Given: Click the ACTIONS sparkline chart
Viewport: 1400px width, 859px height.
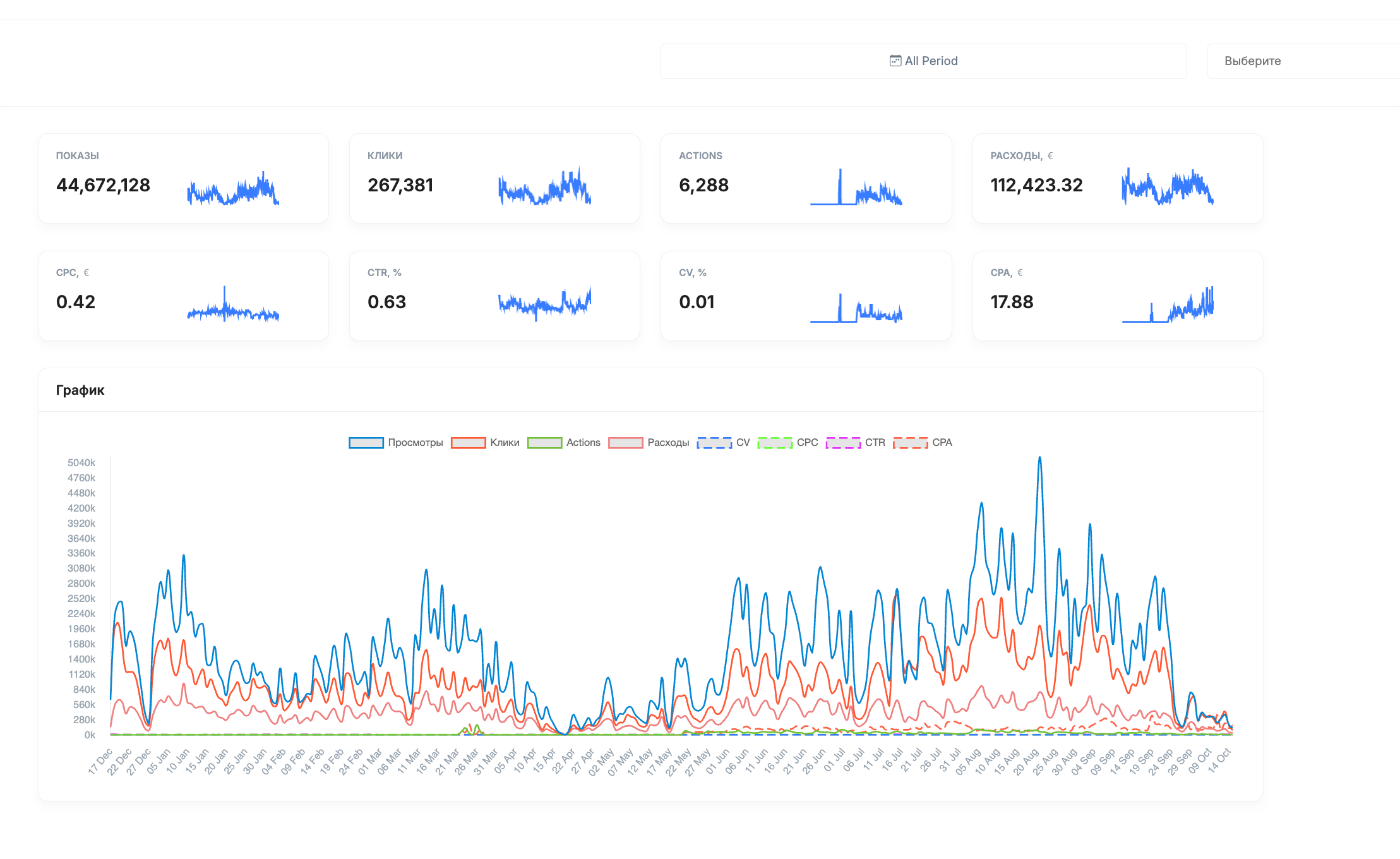Looking at the screenshot, I should point(856,187).
